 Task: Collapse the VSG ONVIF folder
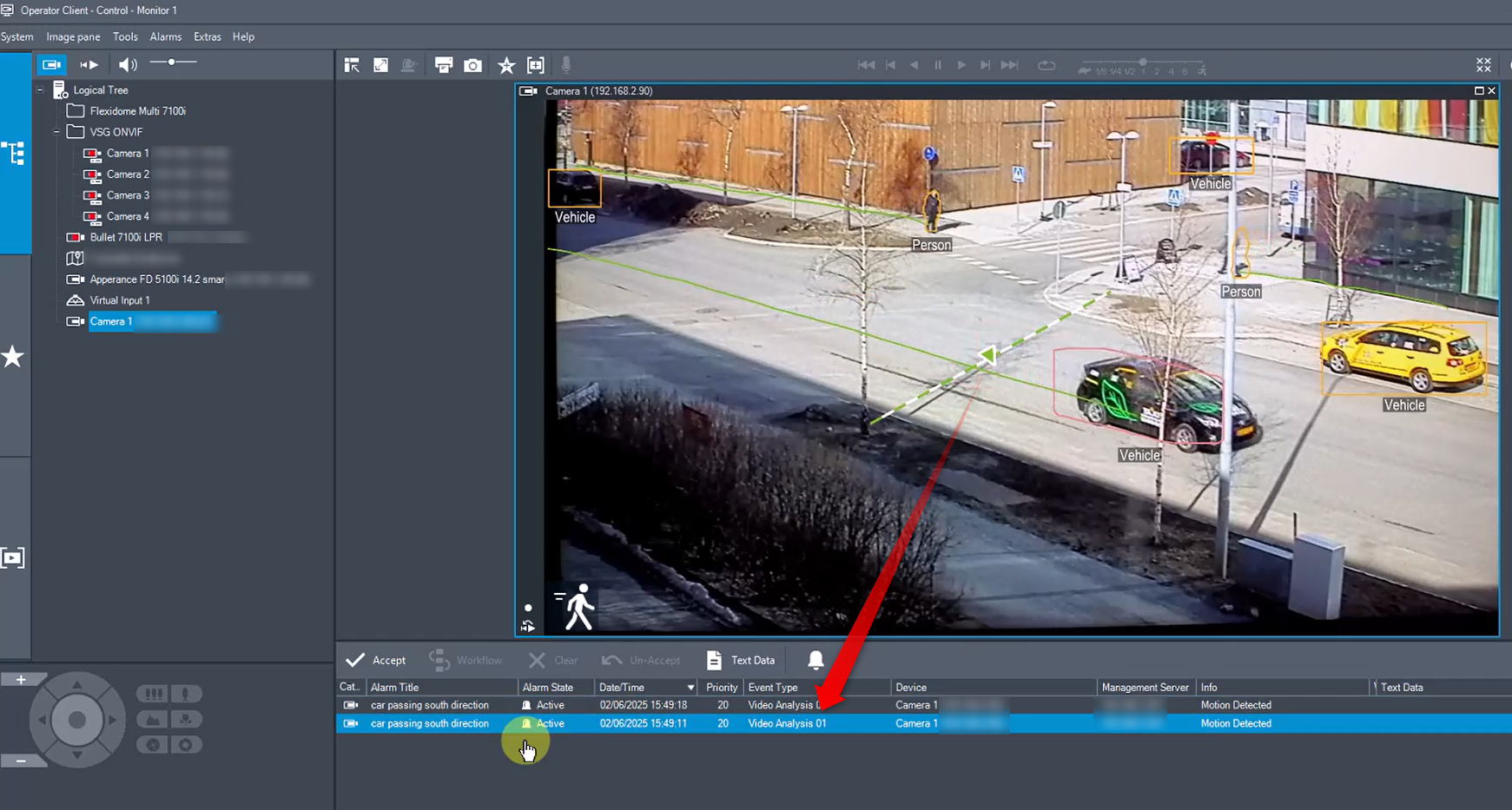[57, 132]
